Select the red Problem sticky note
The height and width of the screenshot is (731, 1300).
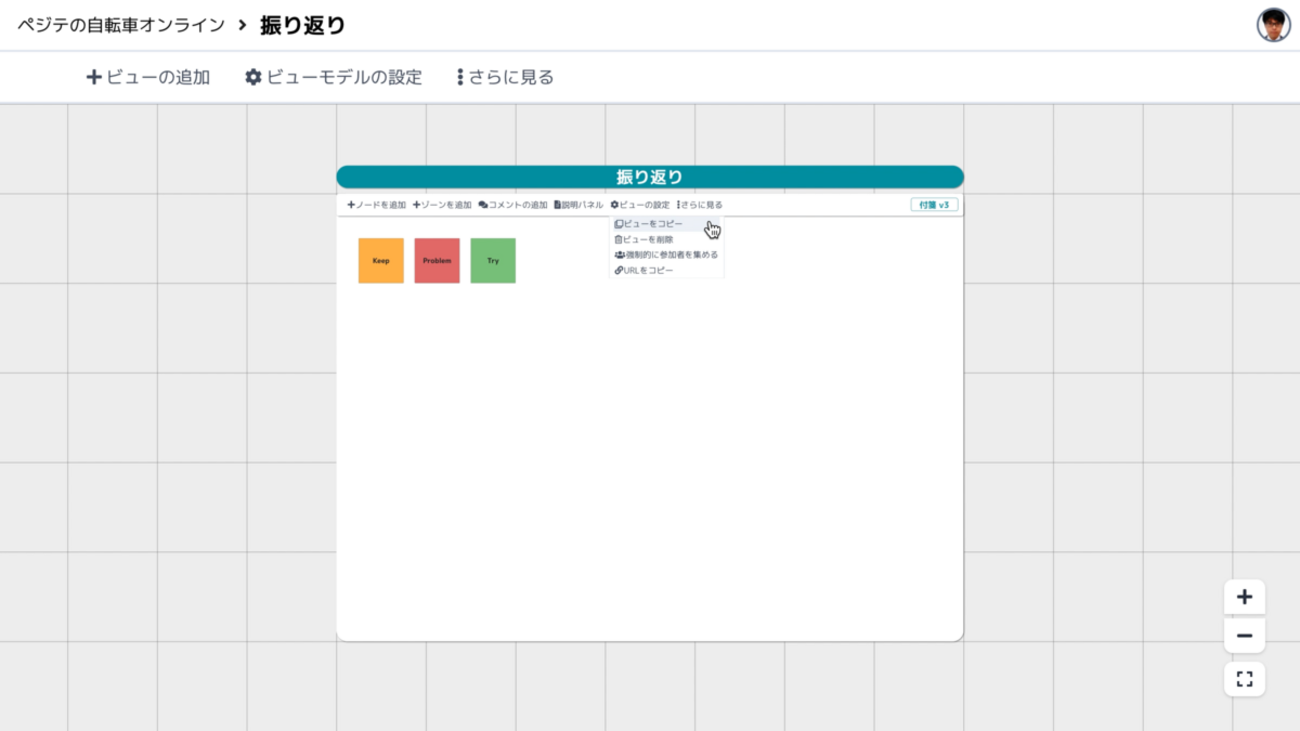pos(437,261)
